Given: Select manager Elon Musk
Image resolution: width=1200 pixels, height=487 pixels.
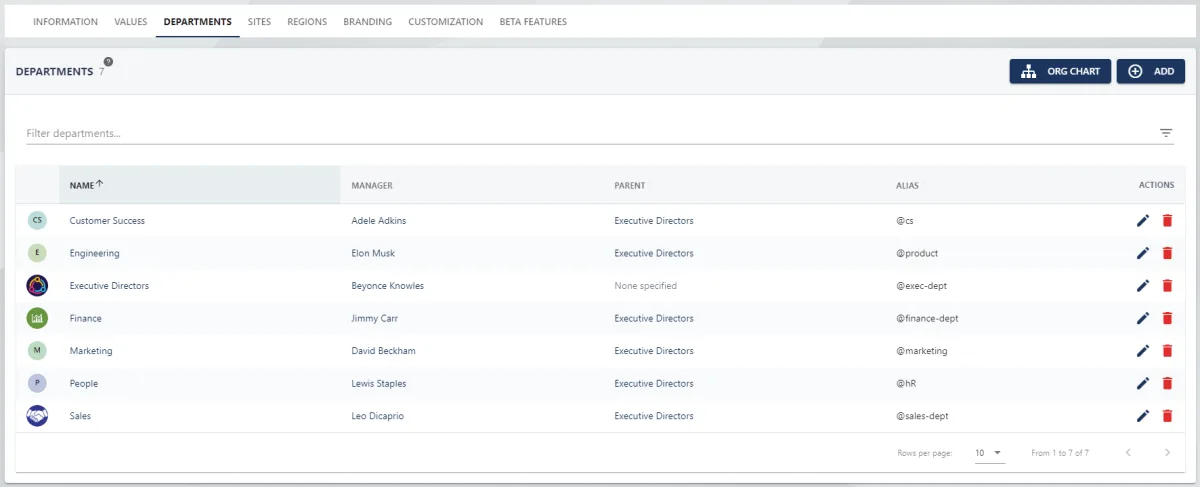Looking at the screenshot, I should pyautogui.click(x=373, y=253).
